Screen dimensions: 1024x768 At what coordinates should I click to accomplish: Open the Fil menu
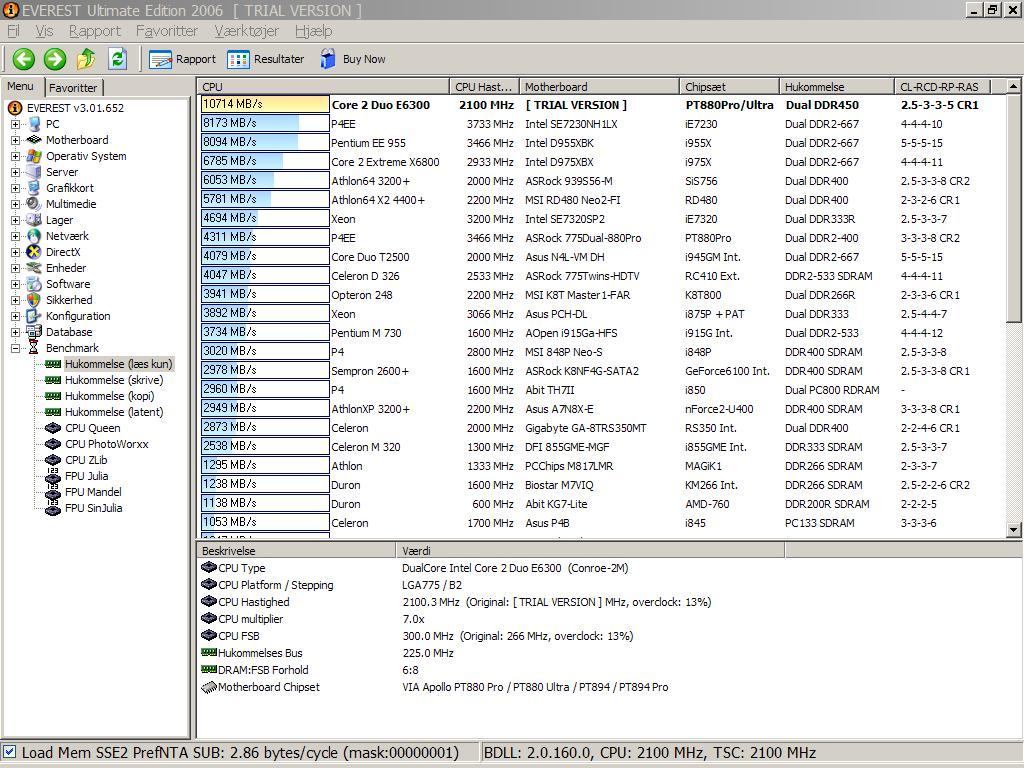pyautogui.click(x=13, y=31)
